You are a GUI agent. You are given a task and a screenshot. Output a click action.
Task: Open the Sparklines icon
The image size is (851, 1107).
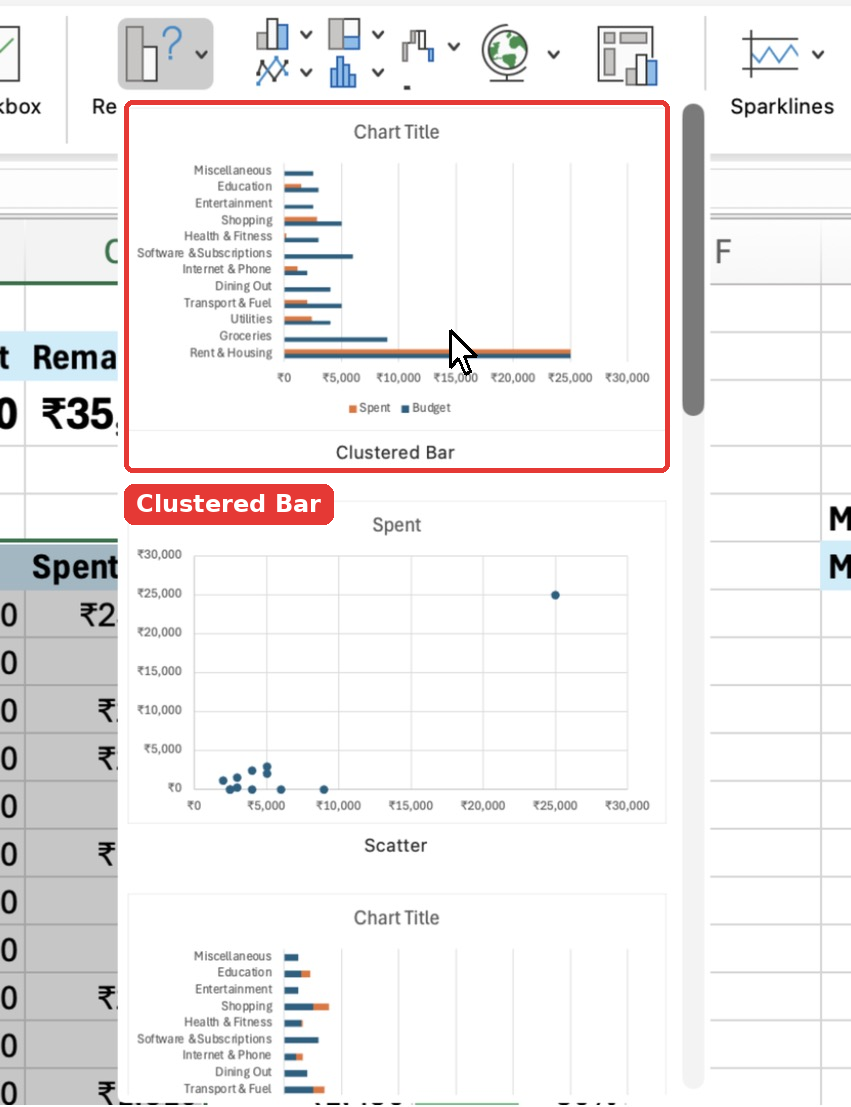point(771,54)
